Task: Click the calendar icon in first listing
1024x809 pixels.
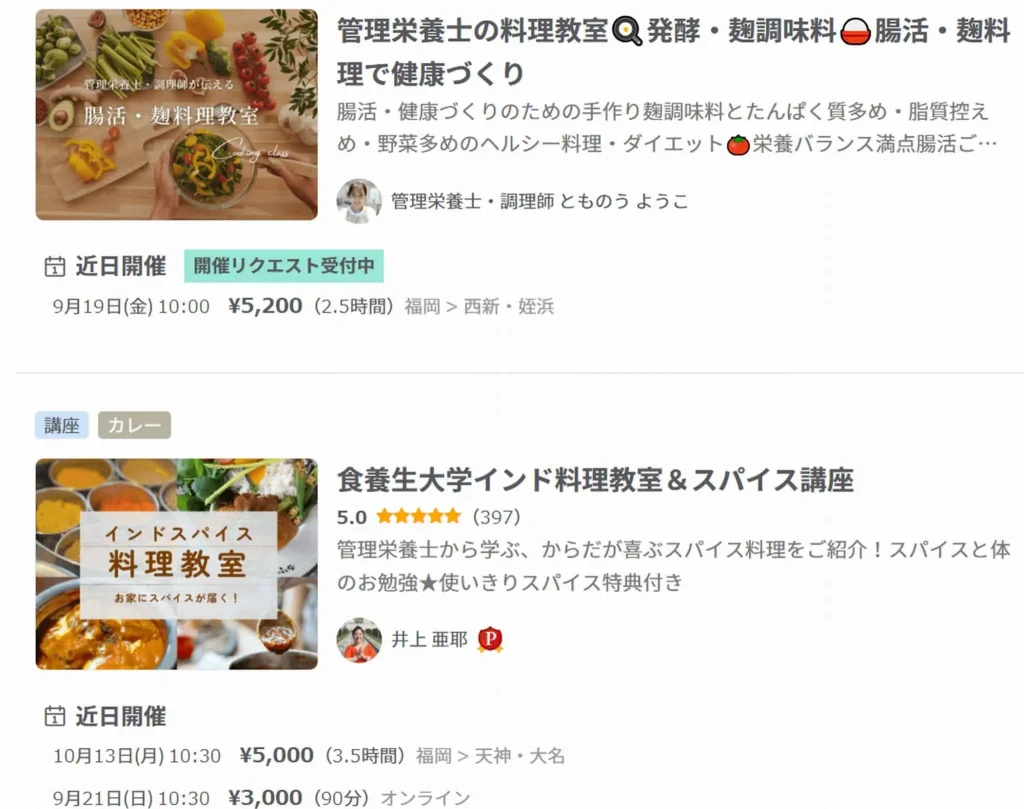Action: click(x=55, y=266)
